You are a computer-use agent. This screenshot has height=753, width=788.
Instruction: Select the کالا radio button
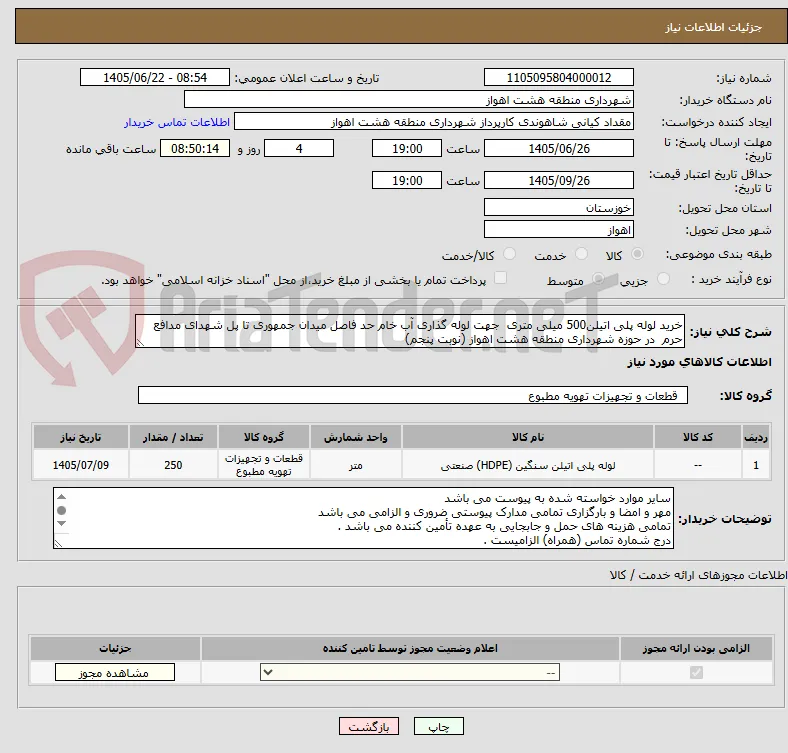(637, 254)
